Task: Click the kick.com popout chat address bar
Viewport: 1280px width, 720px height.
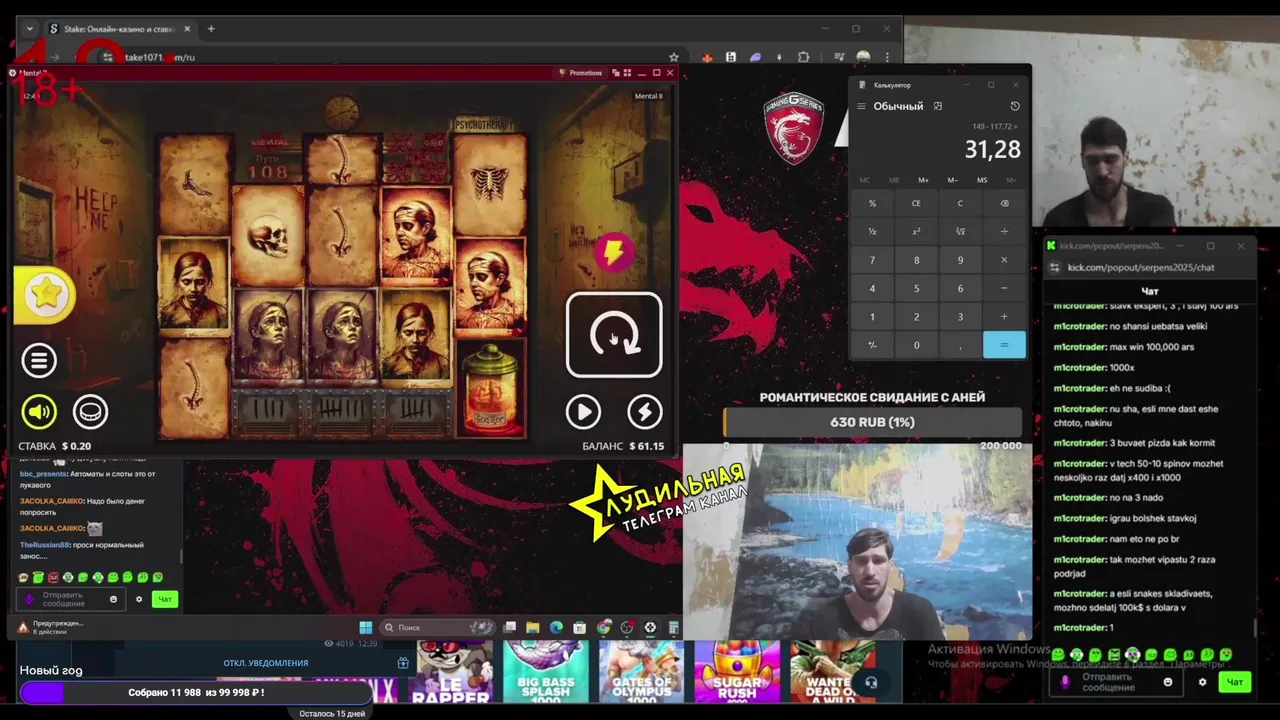Action: coord(1141,267)
